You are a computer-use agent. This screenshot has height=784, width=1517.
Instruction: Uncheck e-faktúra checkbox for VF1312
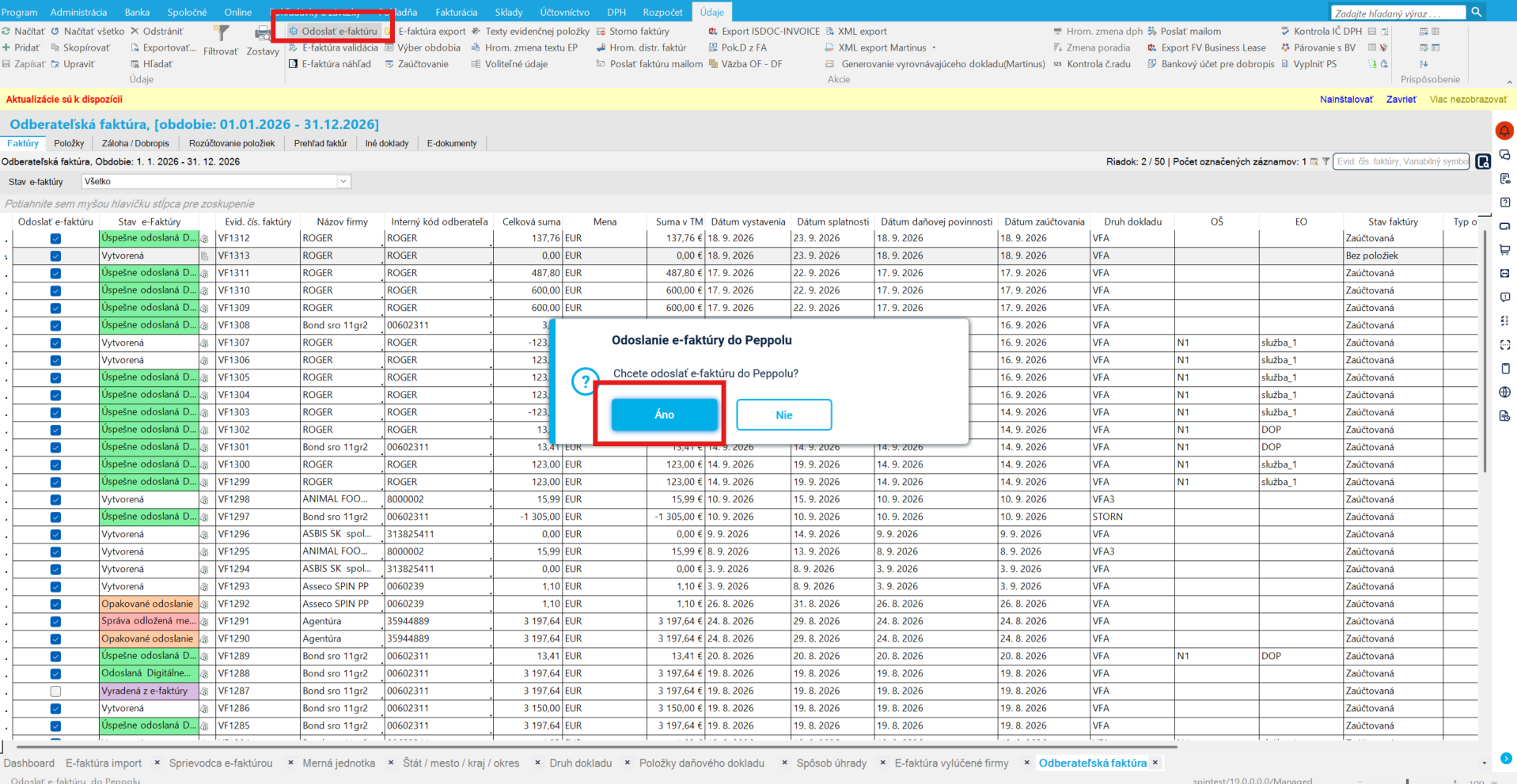coord(55,238)
